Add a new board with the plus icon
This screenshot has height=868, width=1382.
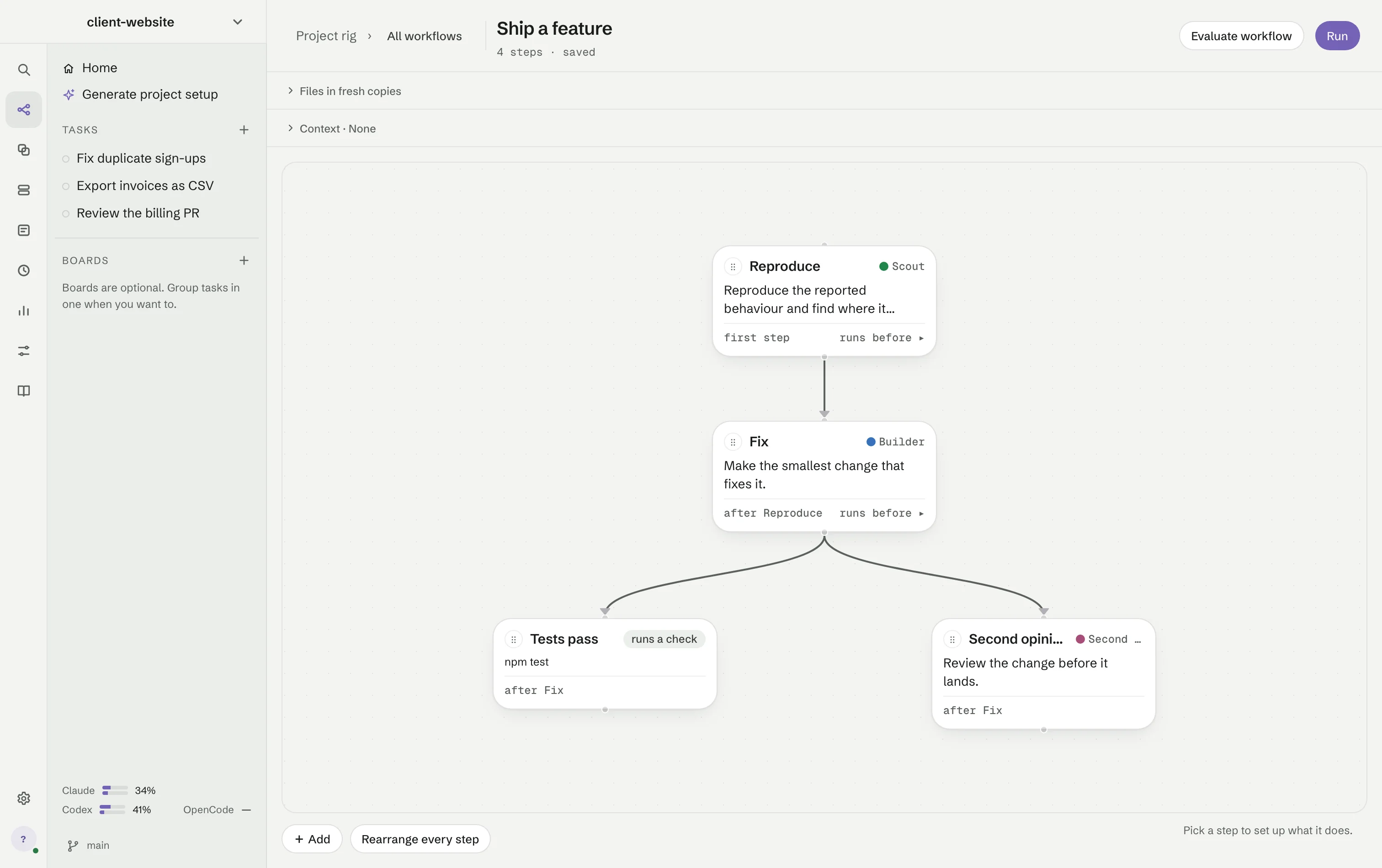click(x=244, y=260)
